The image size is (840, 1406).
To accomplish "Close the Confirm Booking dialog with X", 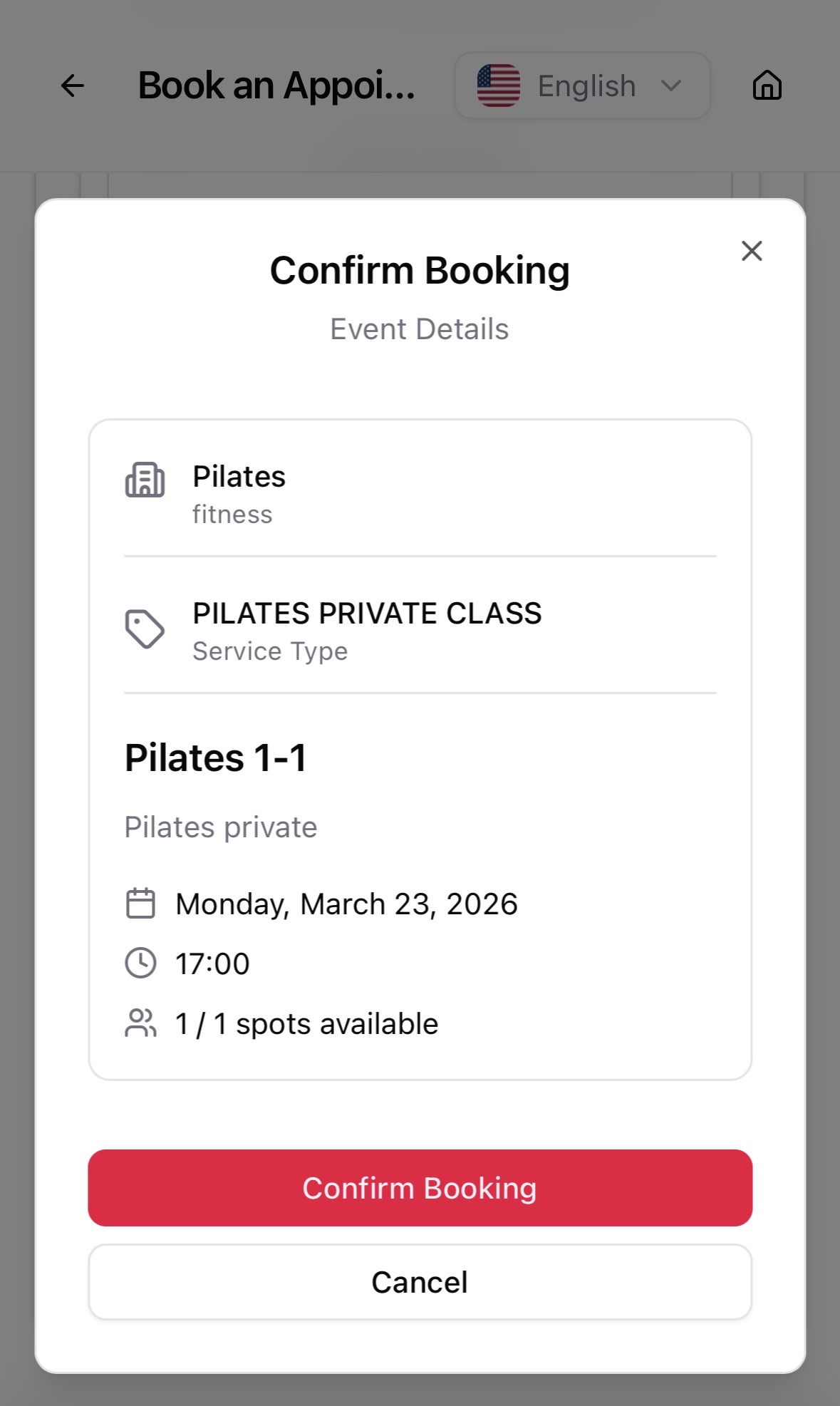I will 752,251.
